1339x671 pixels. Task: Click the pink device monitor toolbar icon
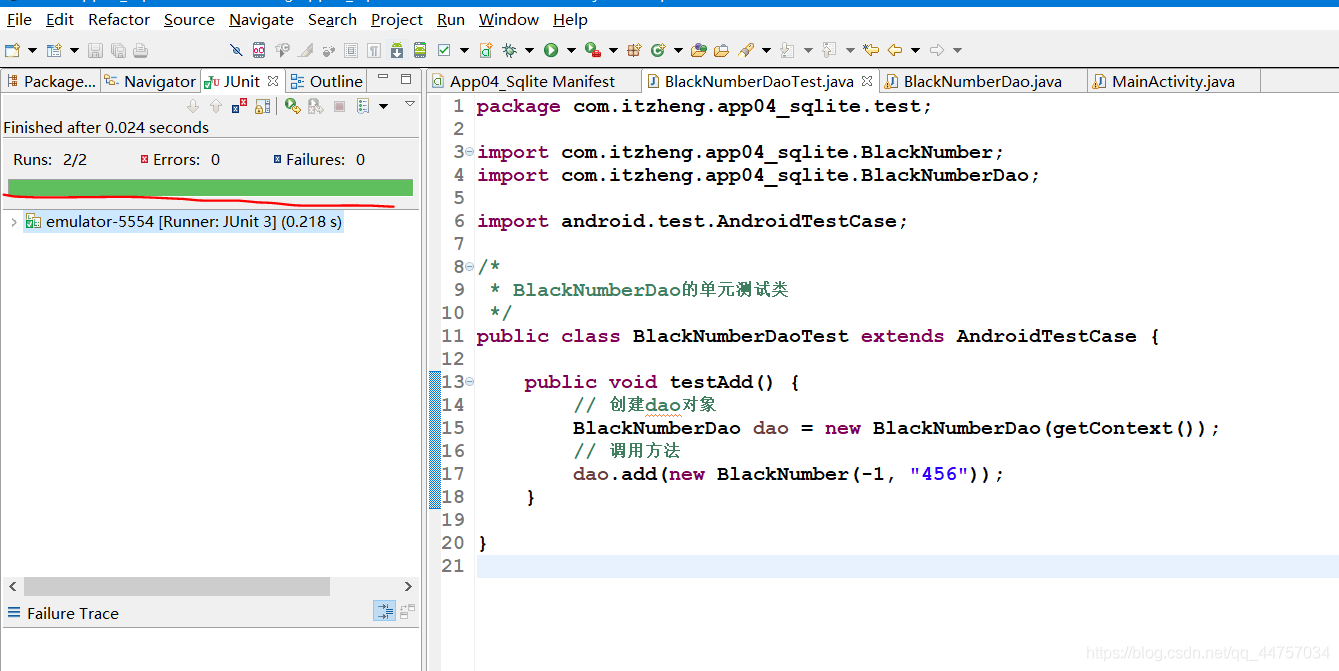tap(258, 50)
